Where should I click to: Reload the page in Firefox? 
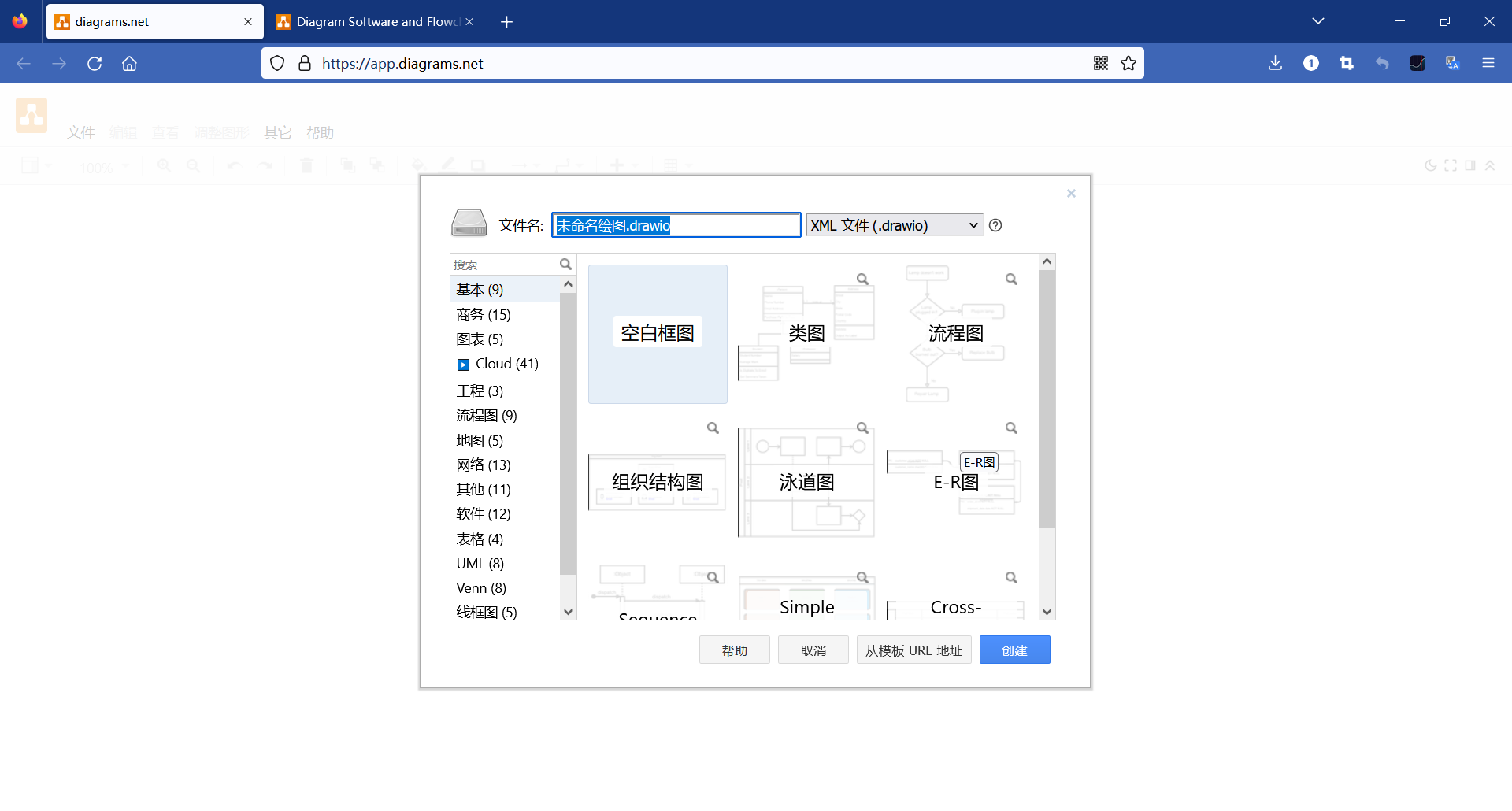point(94,64)
